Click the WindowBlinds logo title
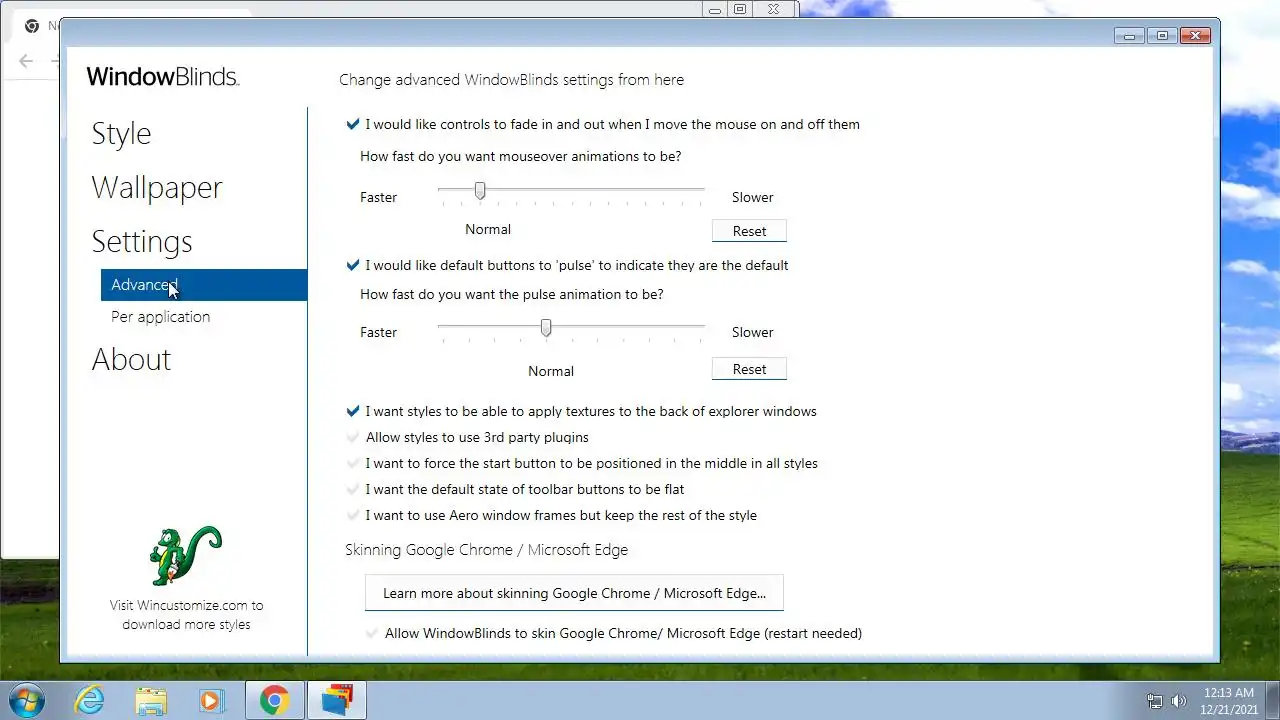This screenshot has width=1280, height=720. pos(163,77)
